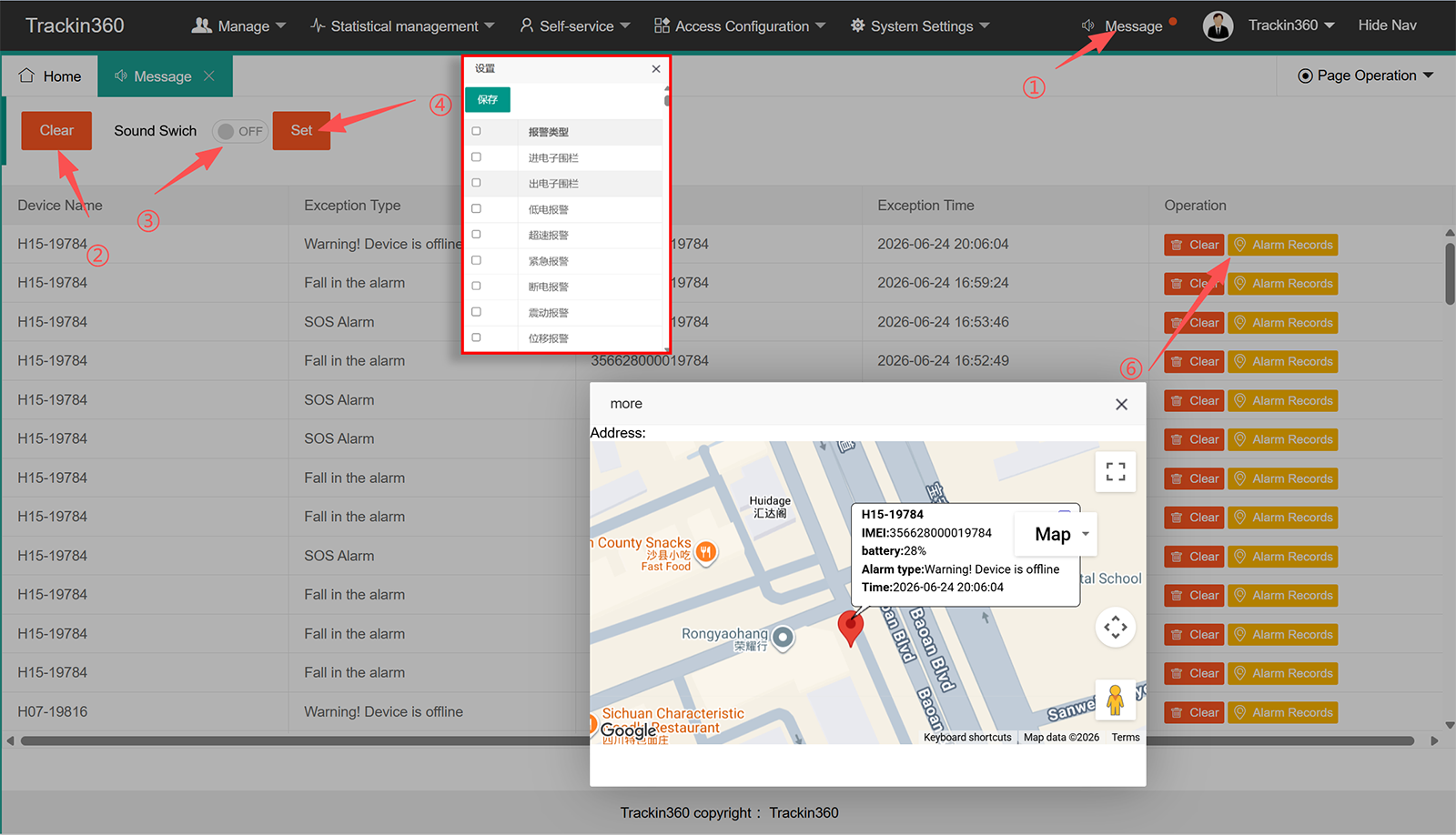Click the user avatar picture

1218,25
